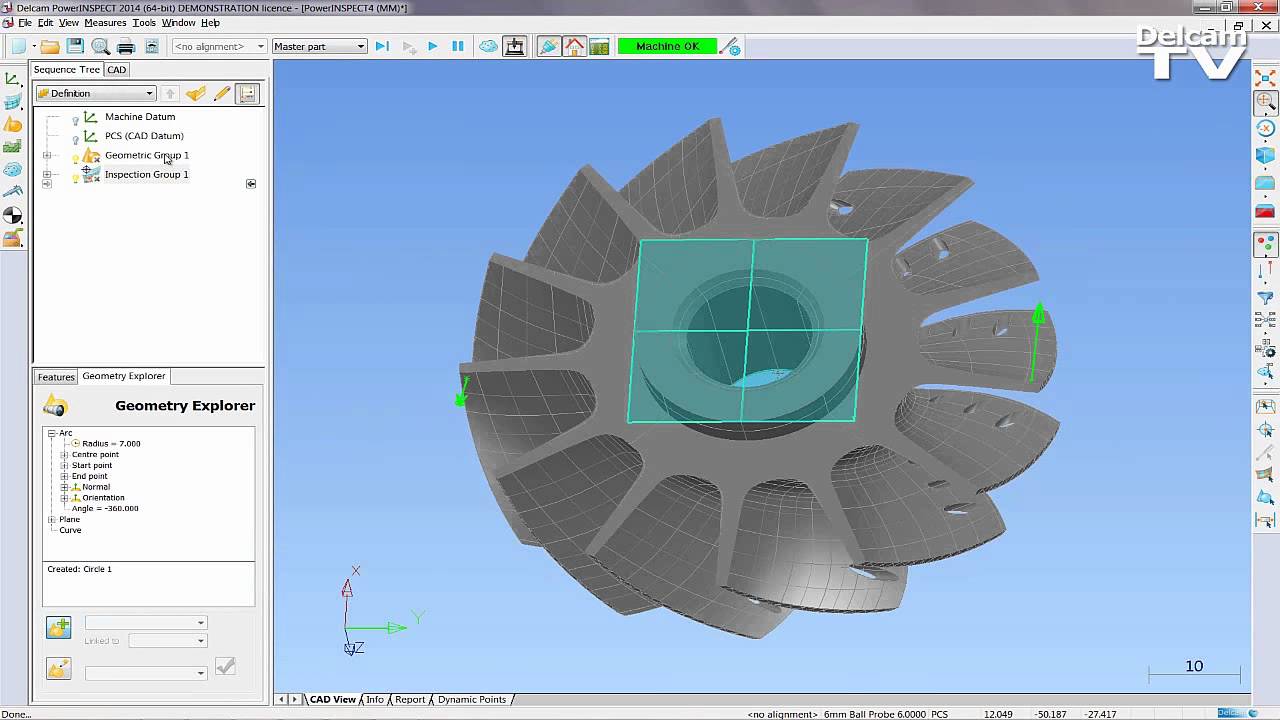Open the Help menu
The width and height of the screenshot is (1280, 720).
(210, 22)
